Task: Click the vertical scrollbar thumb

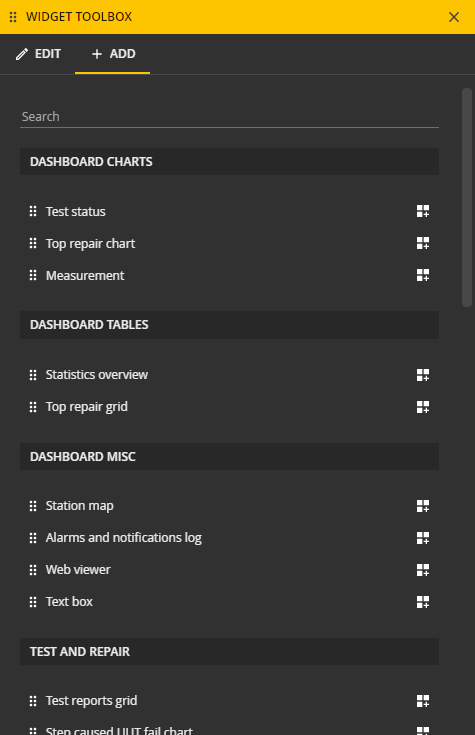Action: (467, 197)
